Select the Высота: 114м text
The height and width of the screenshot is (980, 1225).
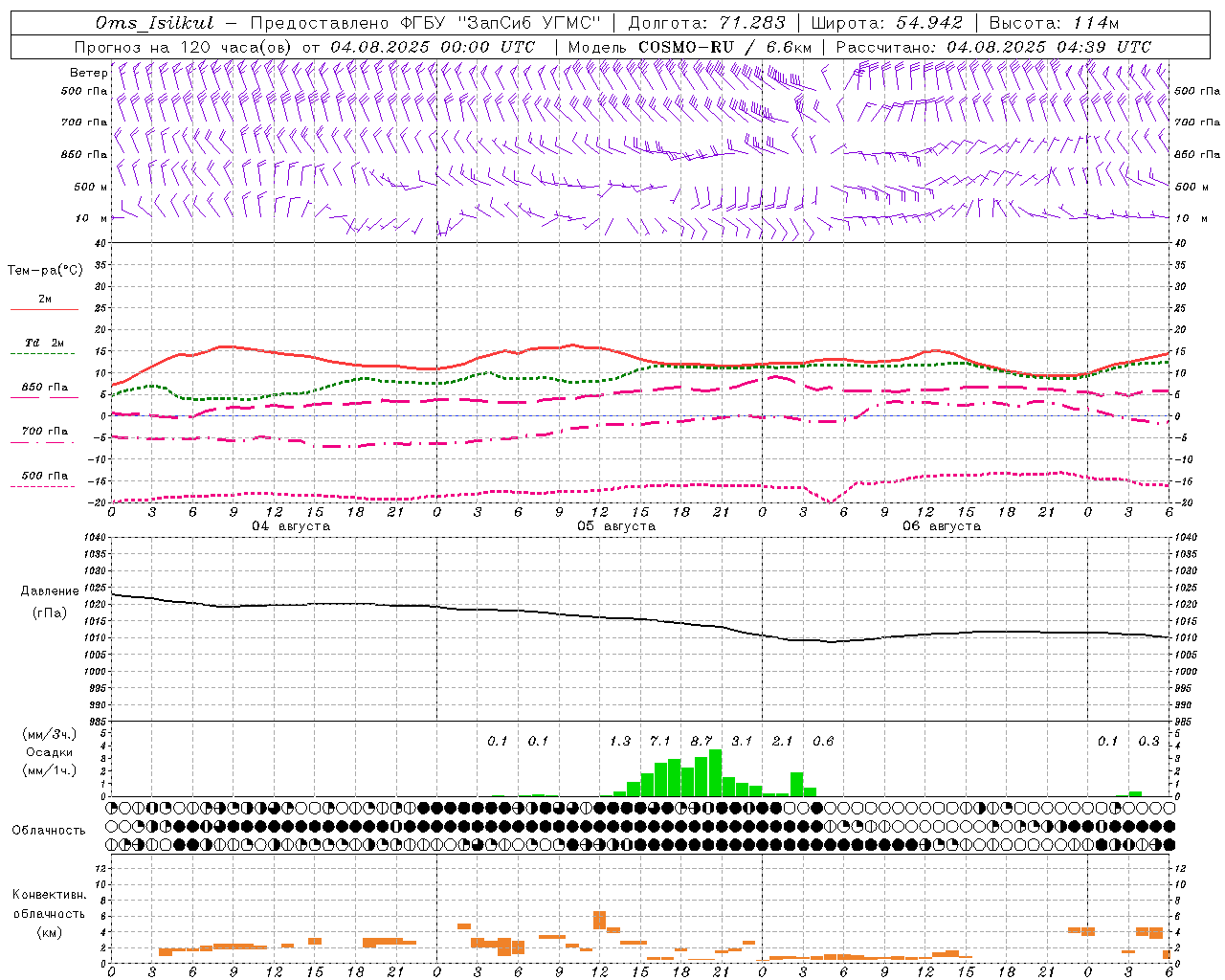point(1054,23)
